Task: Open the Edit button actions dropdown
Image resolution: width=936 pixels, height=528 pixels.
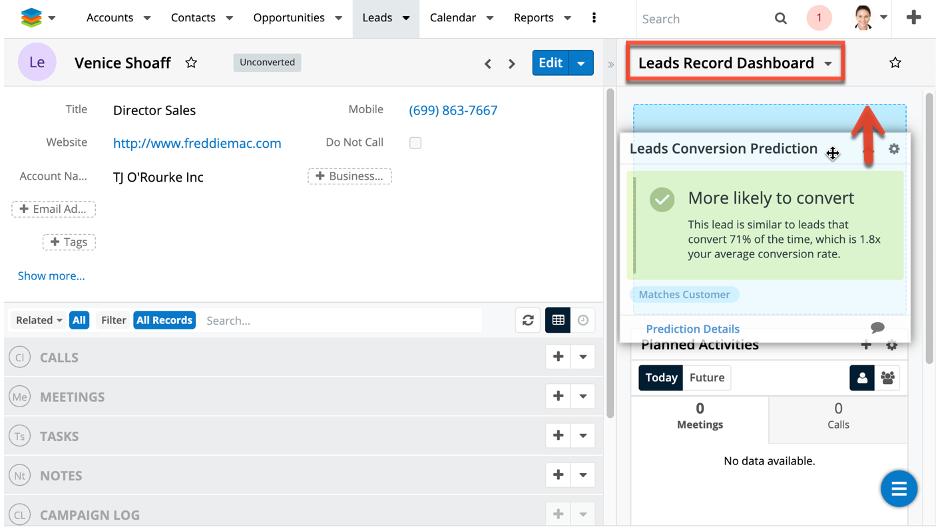Action: point(581,63)
